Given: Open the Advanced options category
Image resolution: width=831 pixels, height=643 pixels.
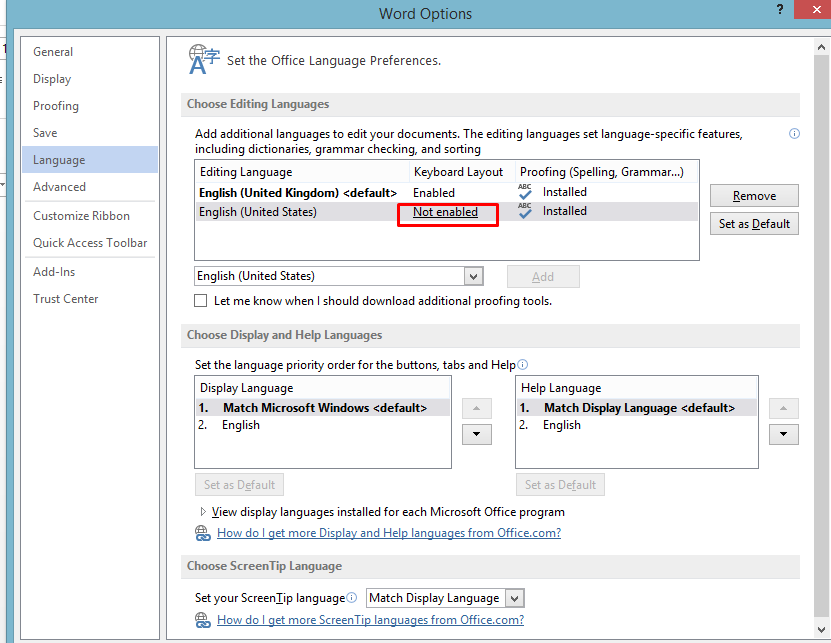Looking at the screenshot, I should click(x=90, y=187).
